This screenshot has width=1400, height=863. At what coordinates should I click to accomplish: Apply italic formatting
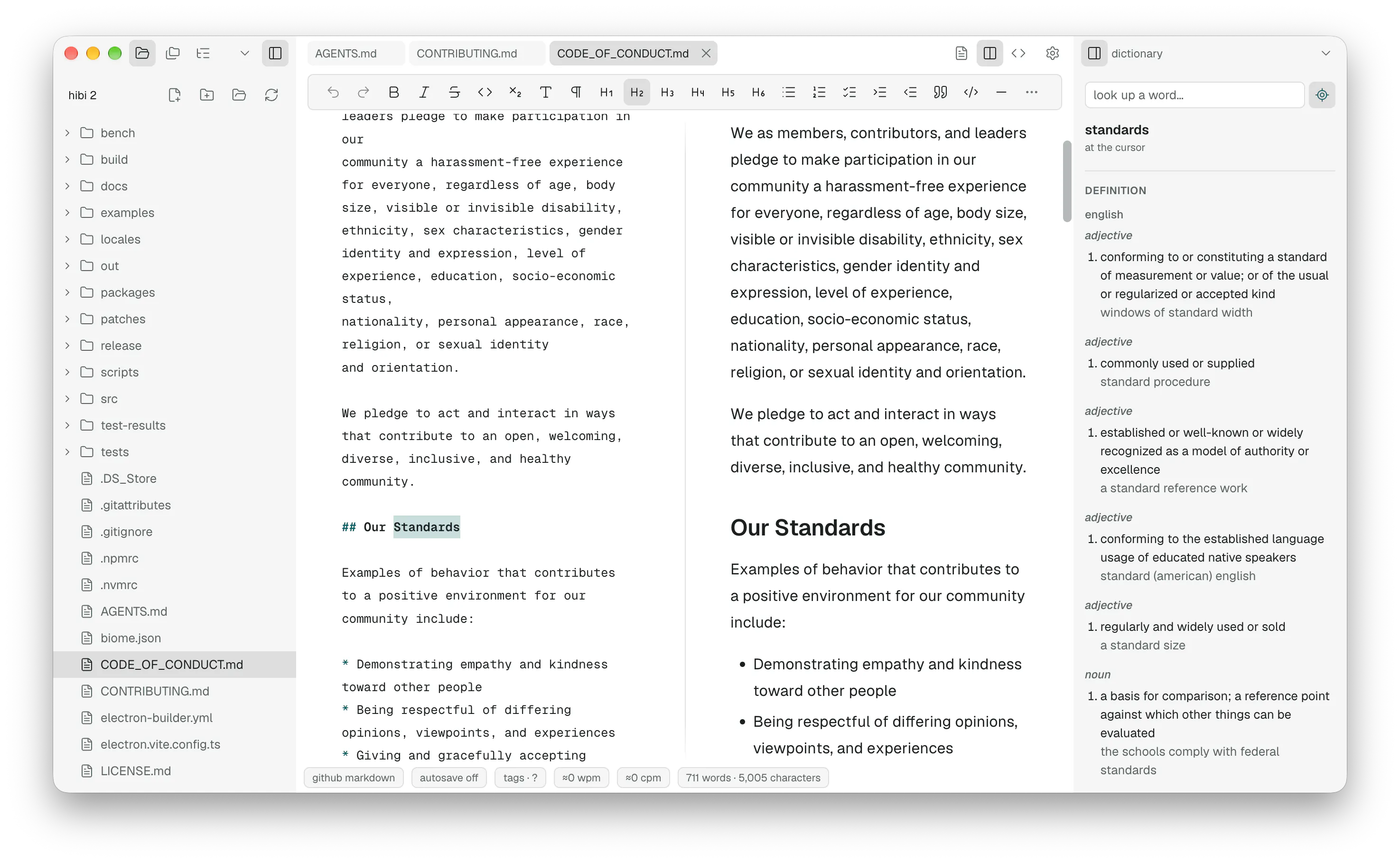(x=424, y=92)
